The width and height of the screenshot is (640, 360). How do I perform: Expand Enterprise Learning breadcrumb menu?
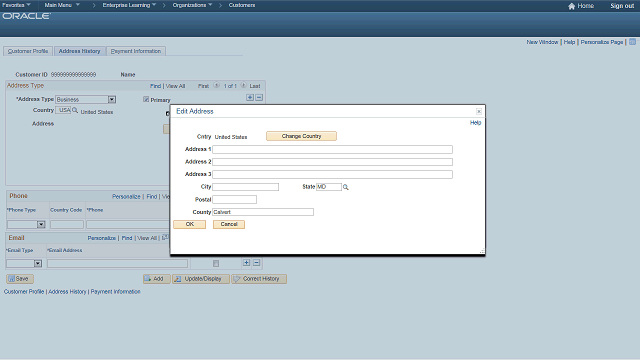tap(129, 5)
